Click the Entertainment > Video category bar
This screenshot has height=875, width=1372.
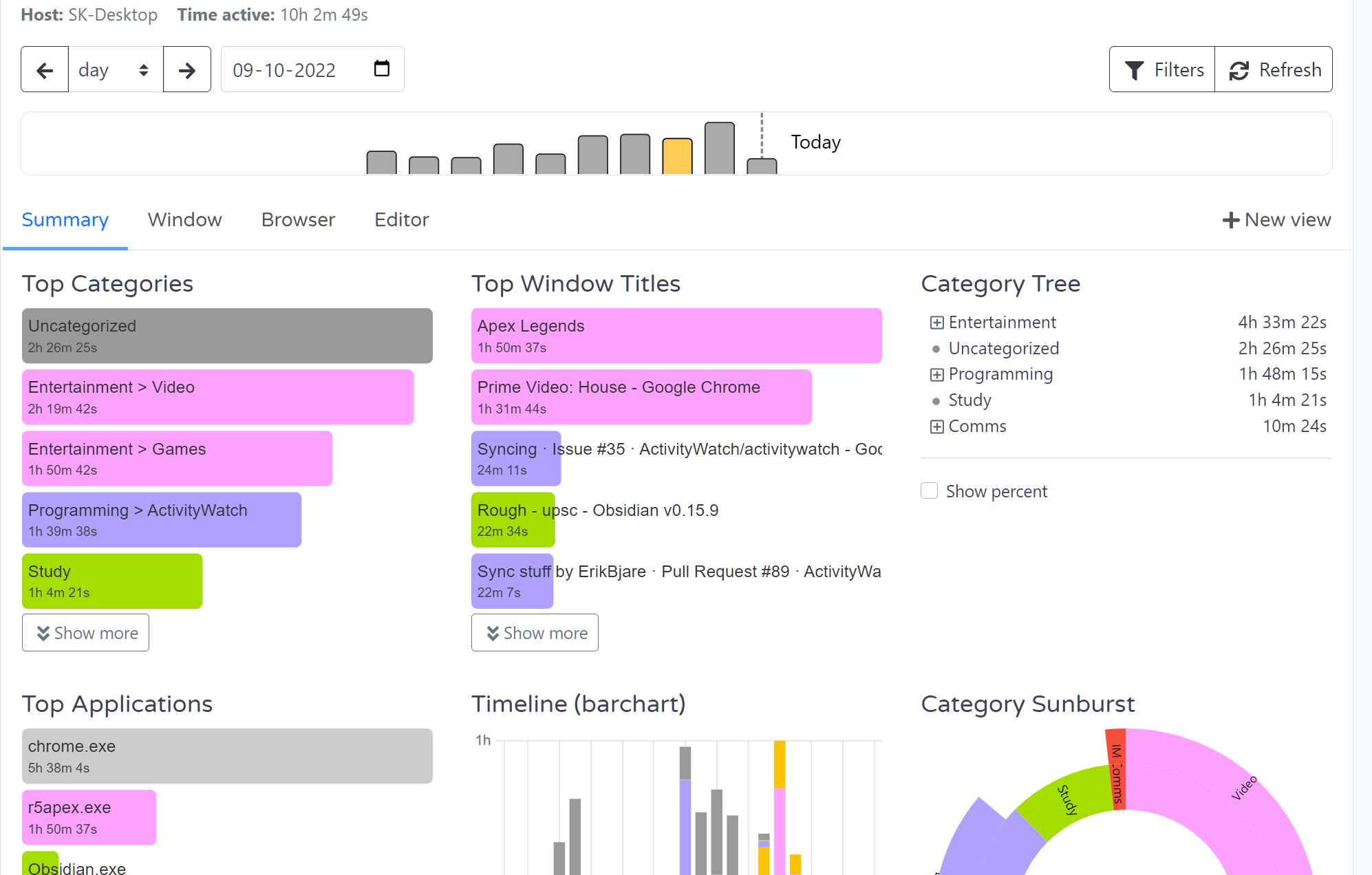[217, 397]
